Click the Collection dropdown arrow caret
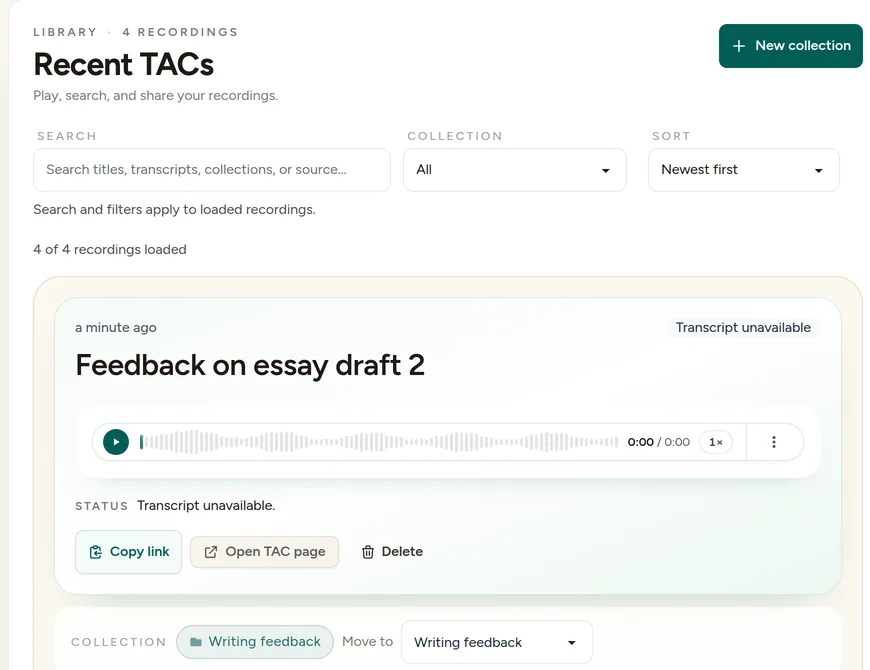Screen dimensions: 870x670 pos(605,171)
